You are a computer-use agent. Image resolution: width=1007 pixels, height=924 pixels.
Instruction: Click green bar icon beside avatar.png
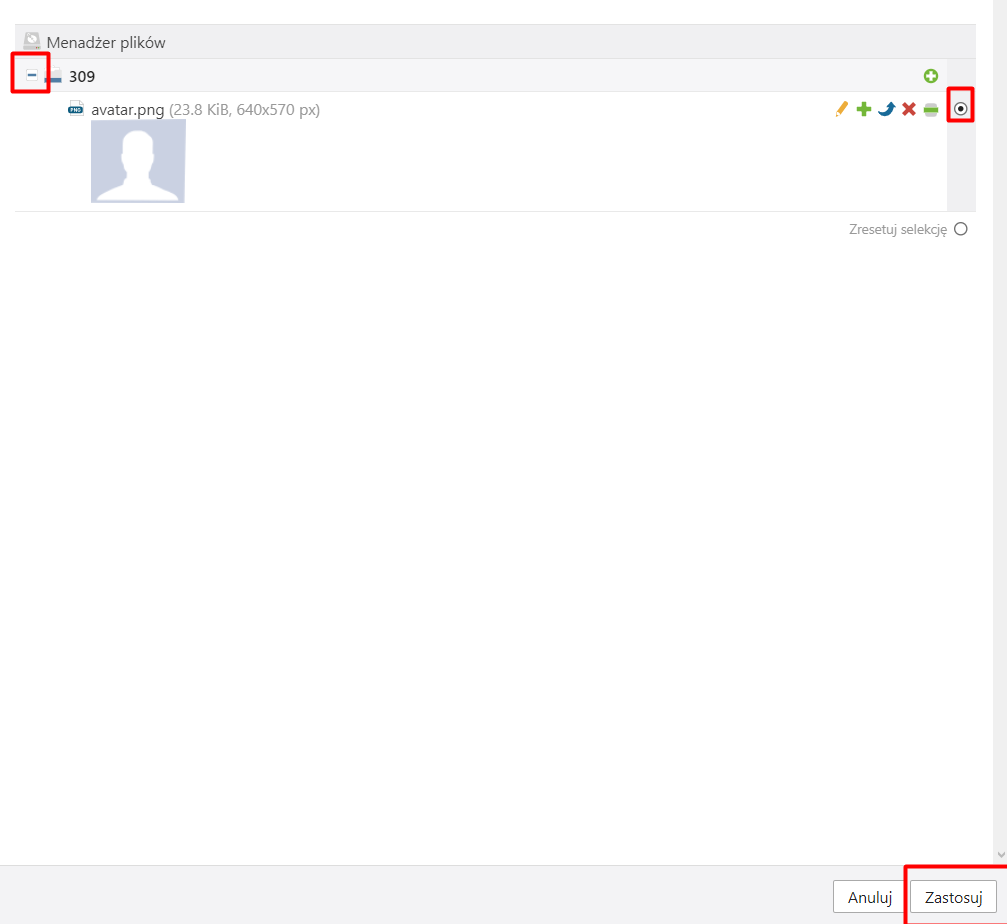coord(931,109)
